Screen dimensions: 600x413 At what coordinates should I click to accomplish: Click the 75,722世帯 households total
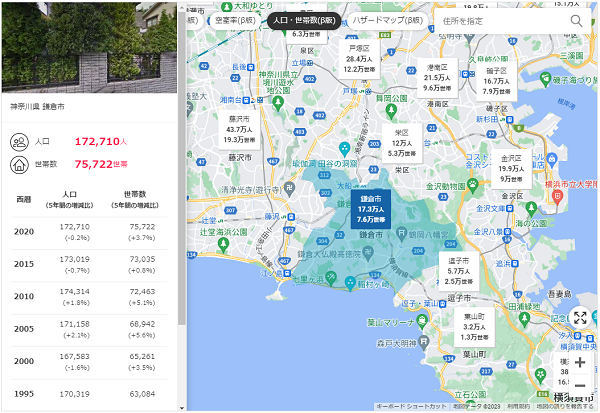click(101, 164)
